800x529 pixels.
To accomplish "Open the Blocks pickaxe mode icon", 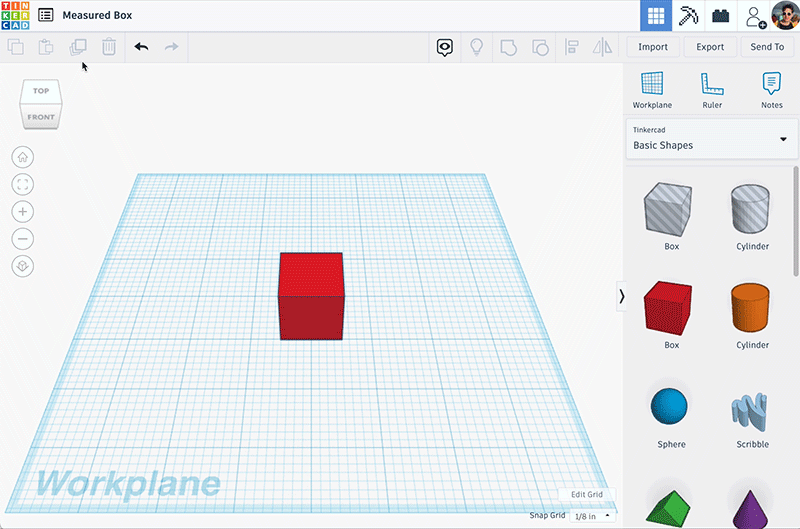I will (688, 16).
